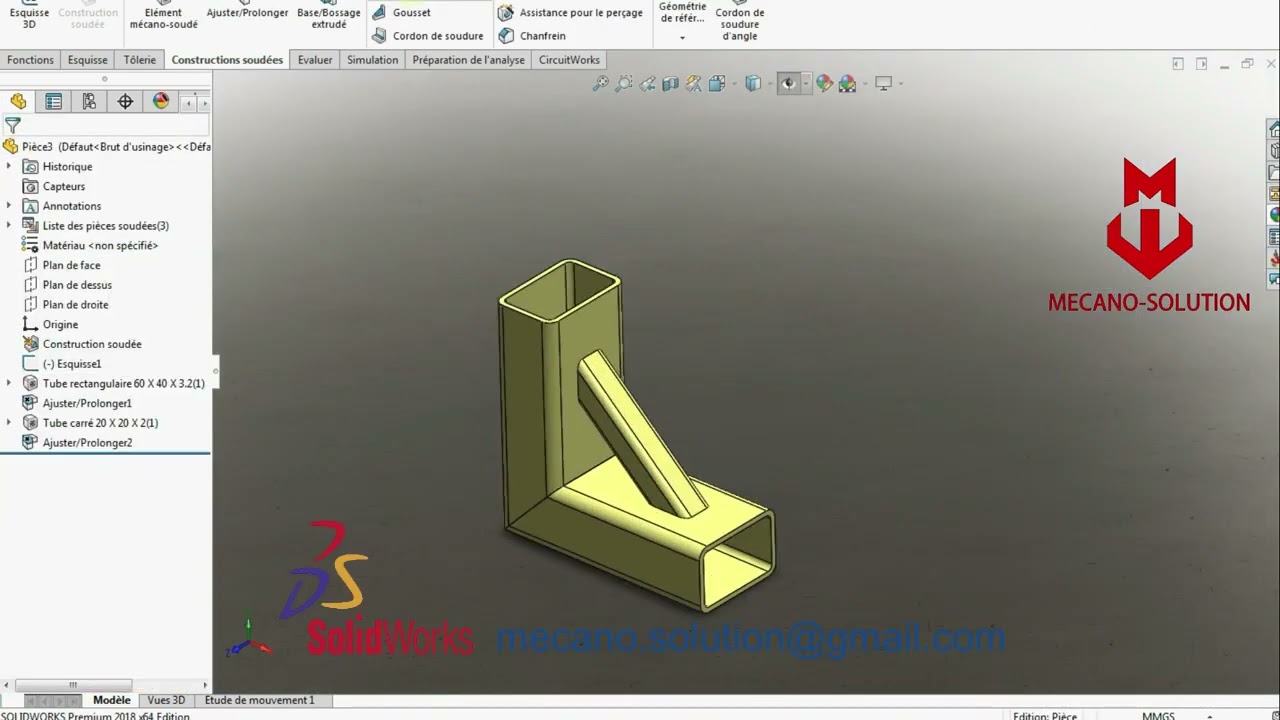Click the Zoom to Area icon
Image resolution: width=1280 pixels, height=720 pixels.
pos(623,84)
